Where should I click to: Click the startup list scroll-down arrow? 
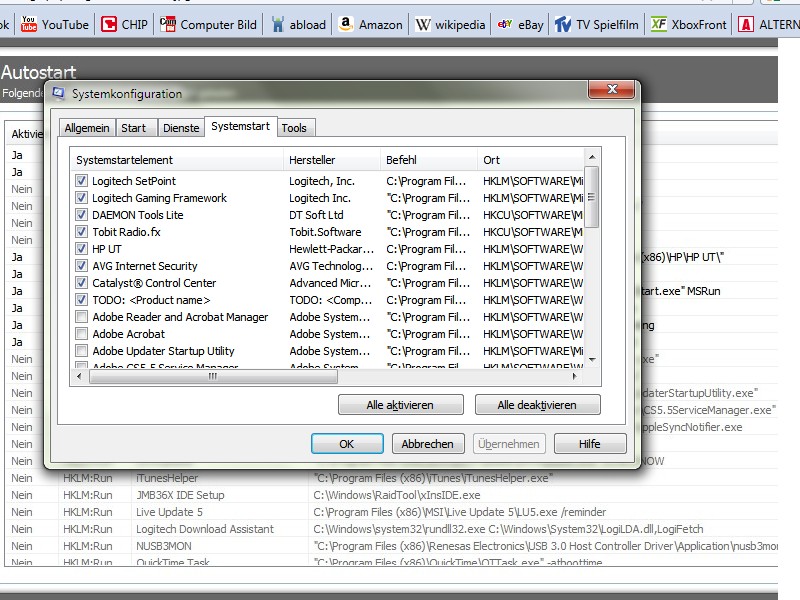click(x=592, y=360)
